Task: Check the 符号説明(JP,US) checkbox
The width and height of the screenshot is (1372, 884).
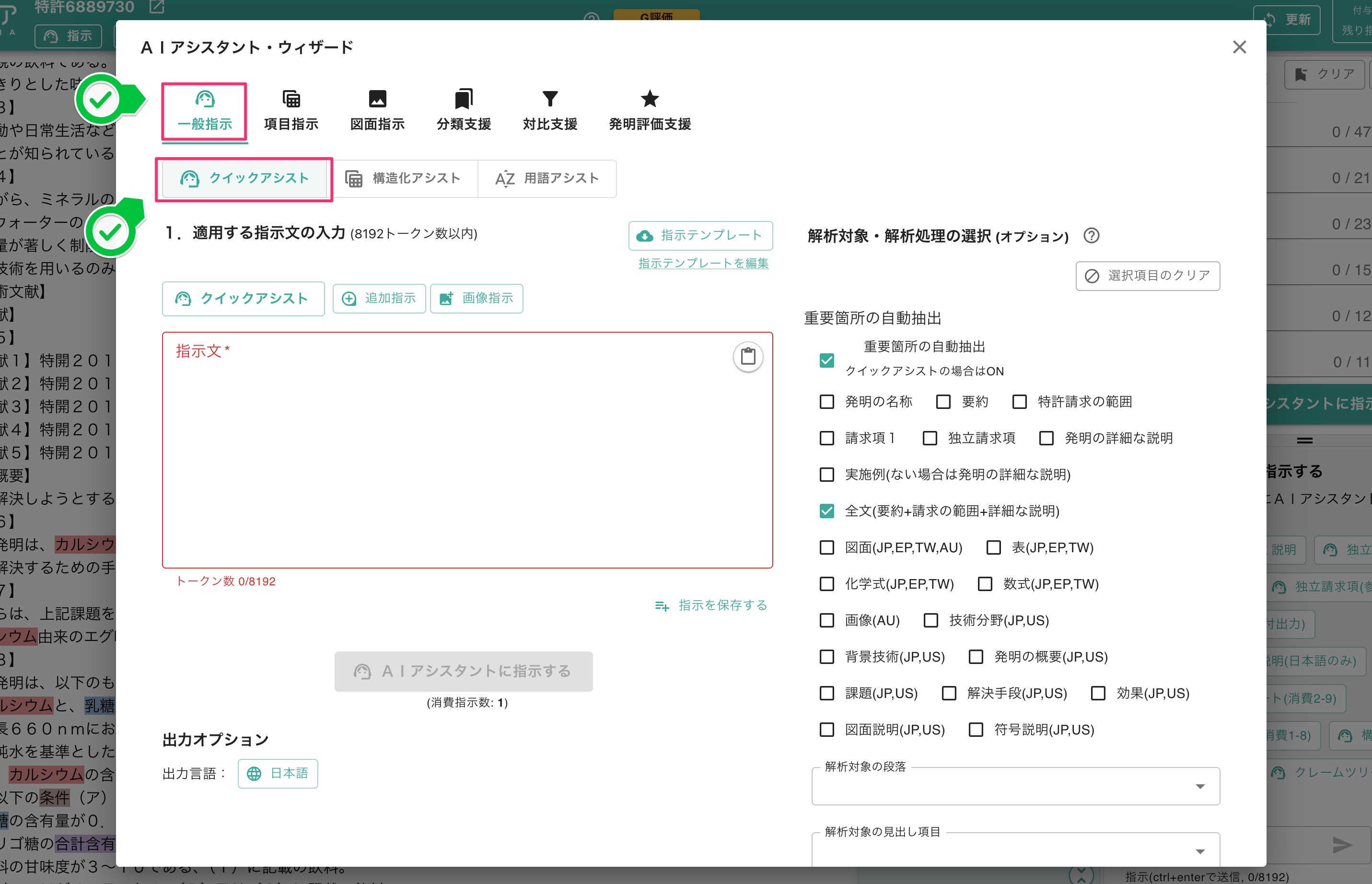Action: [976, 730]
